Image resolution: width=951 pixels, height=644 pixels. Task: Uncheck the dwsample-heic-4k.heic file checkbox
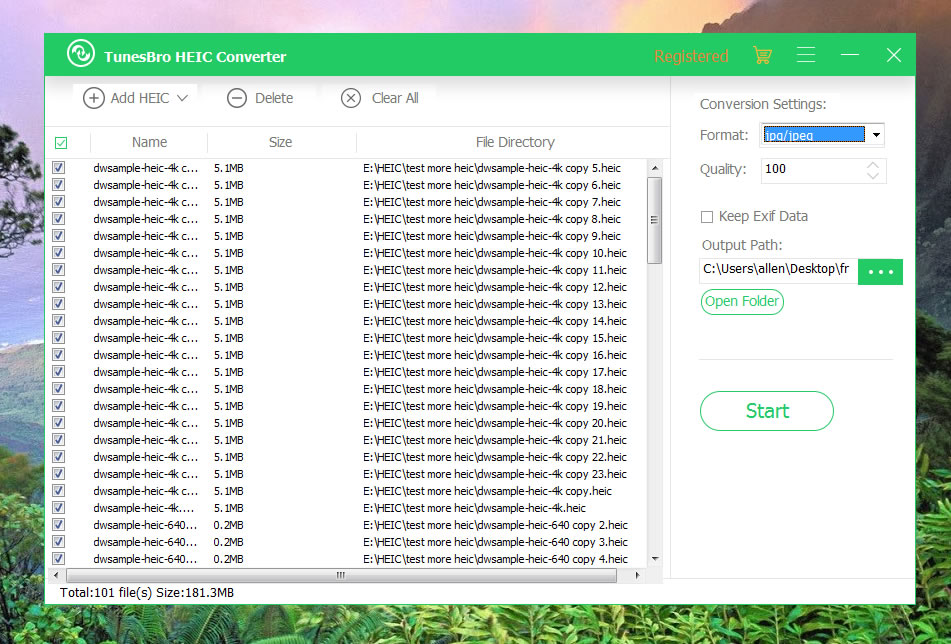click(58, 508)
